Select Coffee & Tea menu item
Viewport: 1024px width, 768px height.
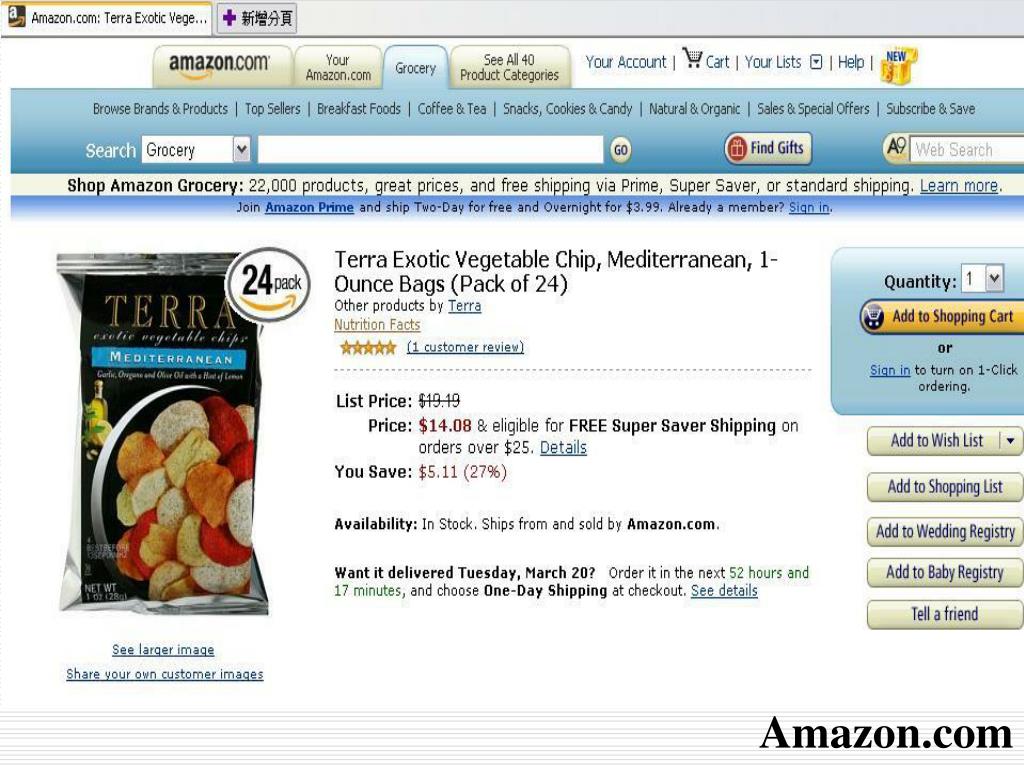[452, 109]
